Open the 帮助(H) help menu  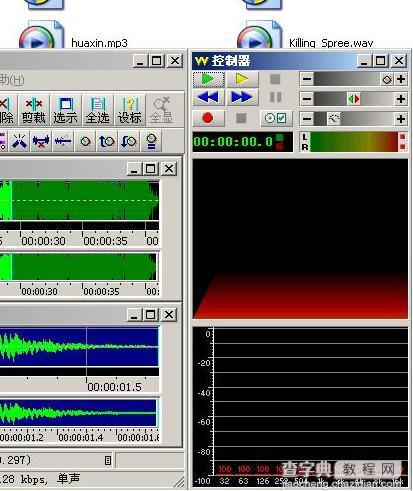(12, 80)
